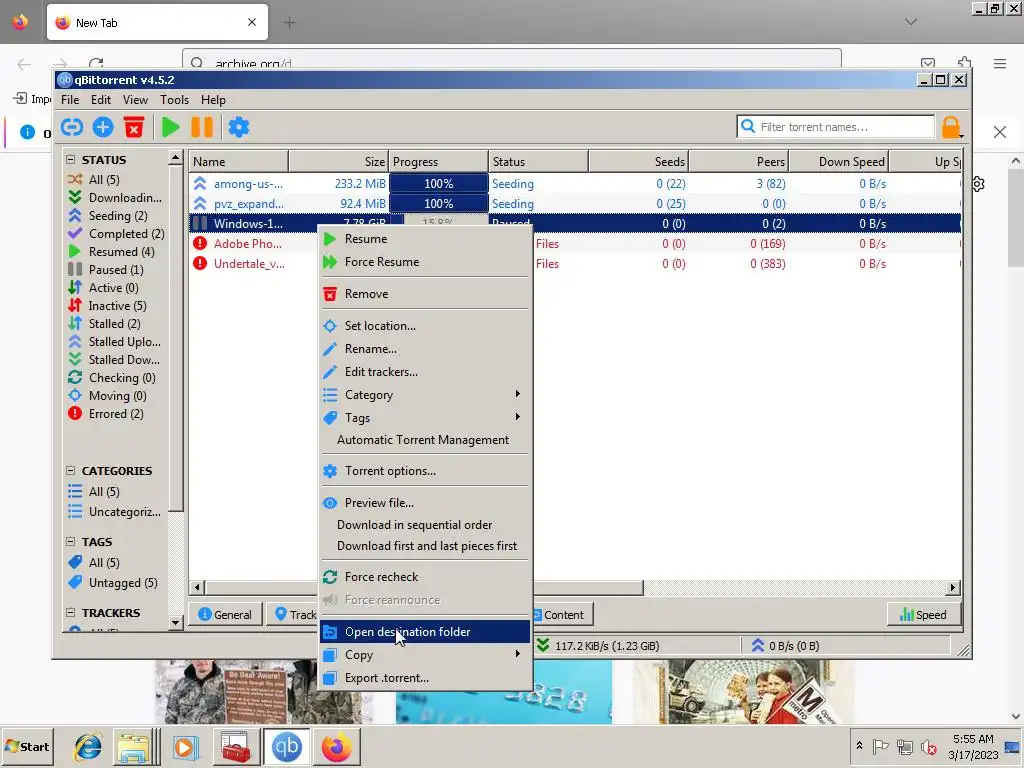
Task: Click the orange Pause toolbar icon
Action: coord(202,127)
